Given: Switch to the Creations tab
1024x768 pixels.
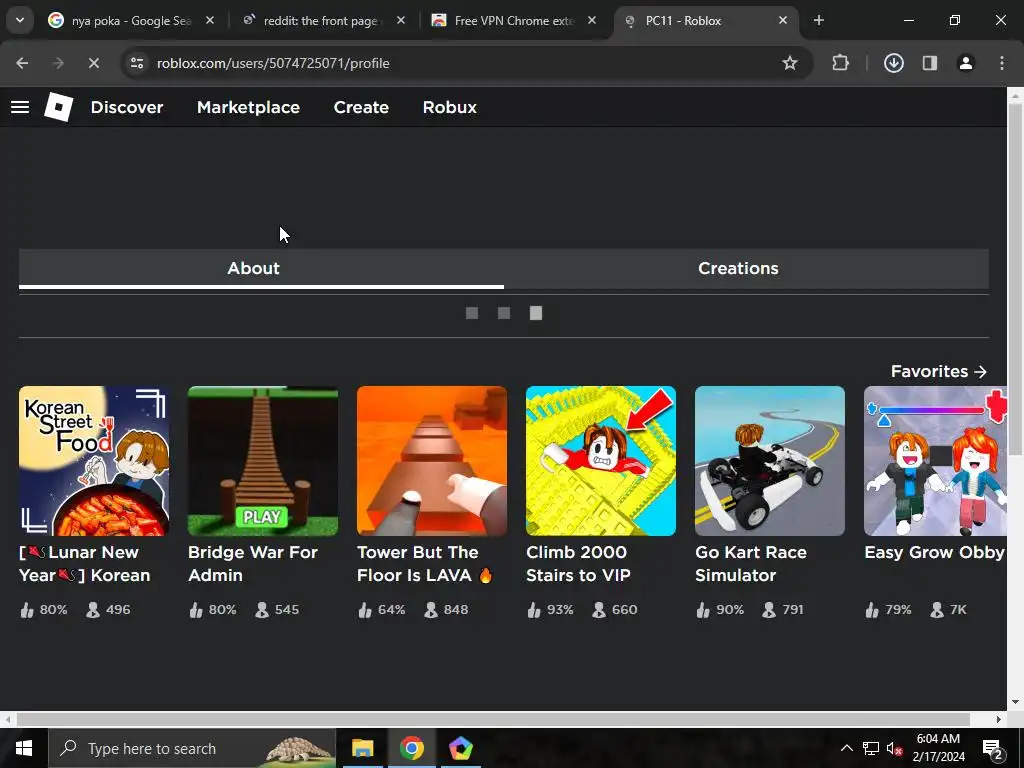Looking at the screenshot, I should click(746, 268).
